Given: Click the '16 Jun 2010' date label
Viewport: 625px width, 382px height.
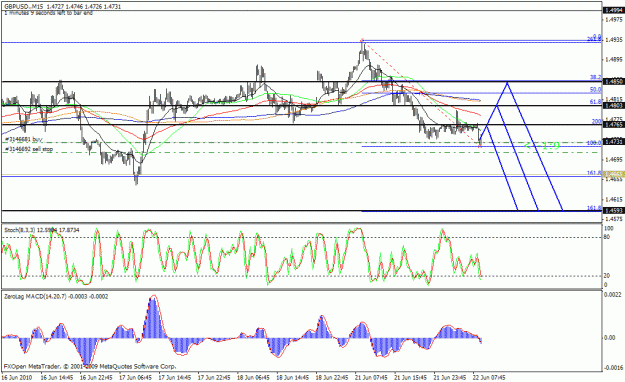Looking at the screenshot, I should (17, 377).
